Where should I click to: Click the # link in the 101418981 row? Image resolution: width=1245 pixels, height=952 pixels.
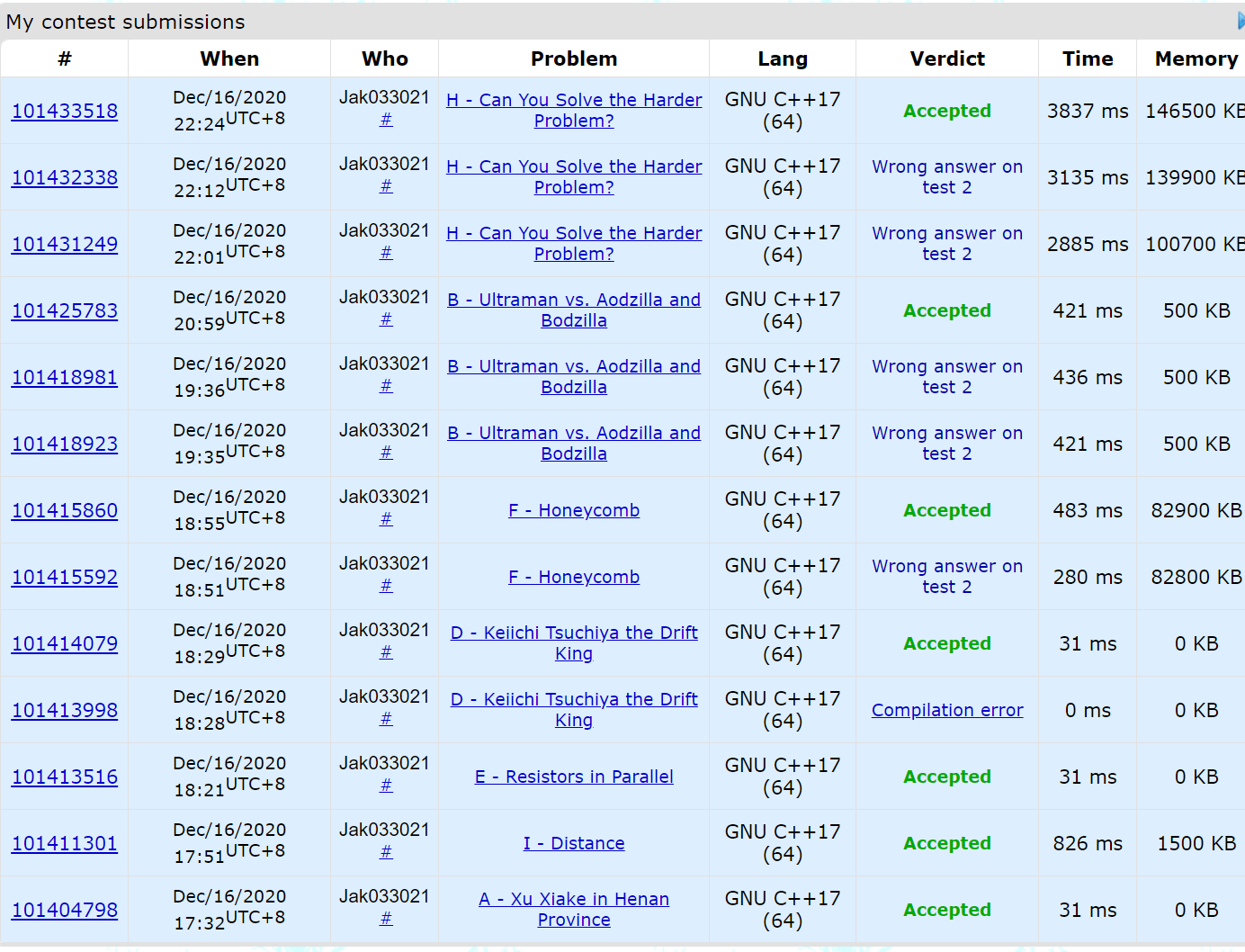[x=386, y=386]
